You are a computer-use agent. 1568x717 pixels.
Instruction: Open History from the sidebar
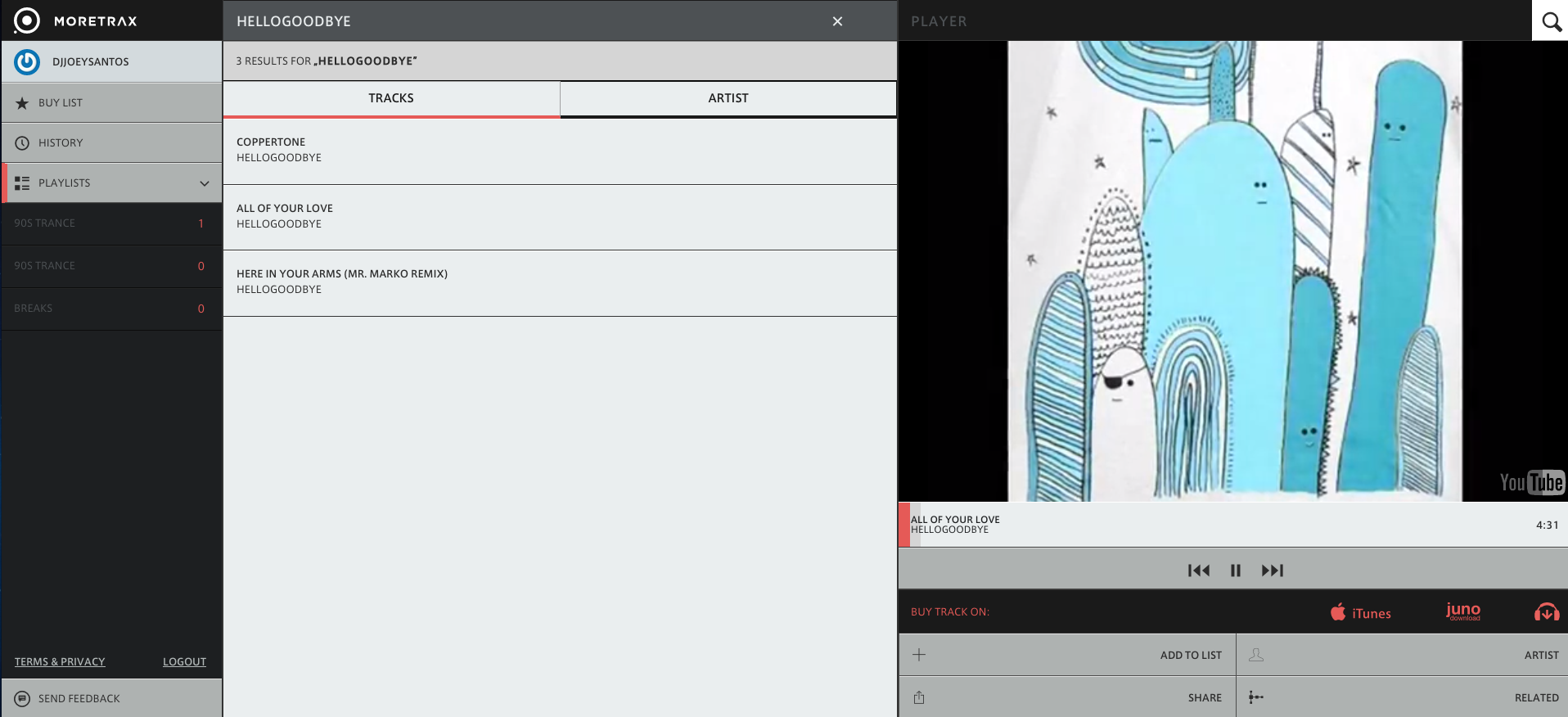click(61, 143)
